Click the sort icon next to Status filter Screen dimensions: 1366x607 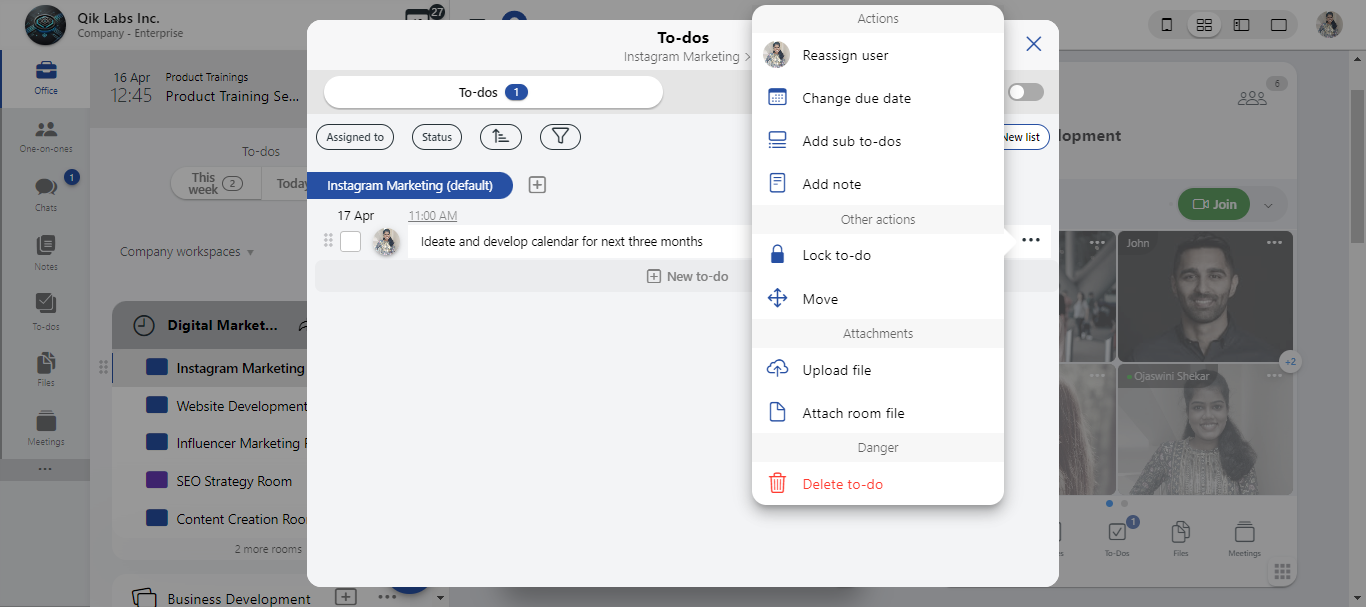click(500, 137)
